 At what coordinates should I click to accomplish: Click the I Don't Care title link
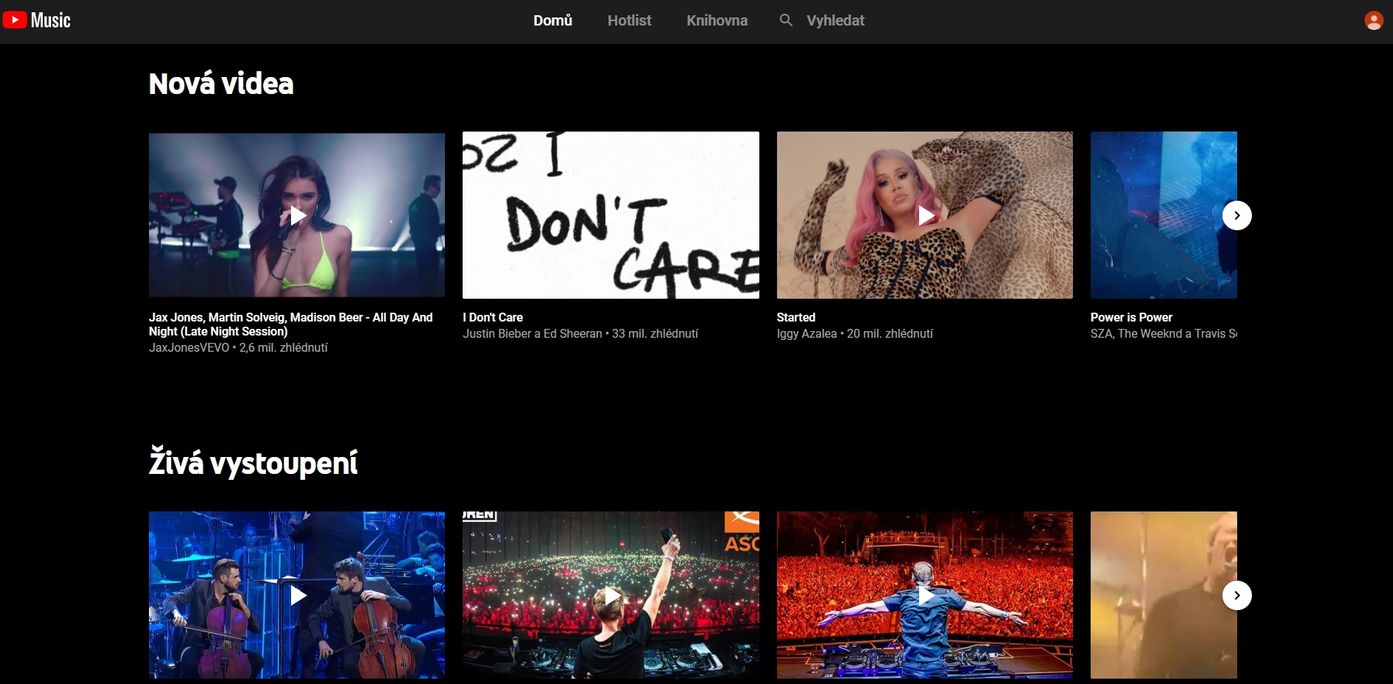click(x=493, y=317)
